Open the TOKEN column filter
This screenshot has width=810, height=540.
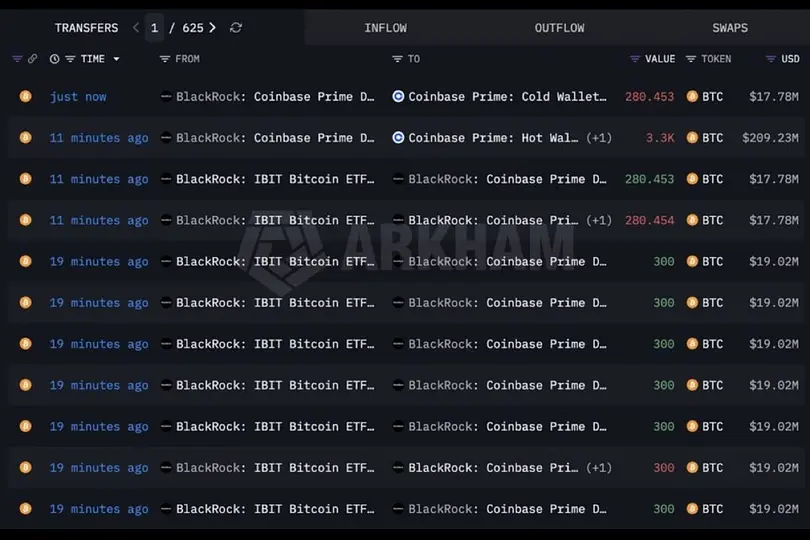[x=691, y=59]
